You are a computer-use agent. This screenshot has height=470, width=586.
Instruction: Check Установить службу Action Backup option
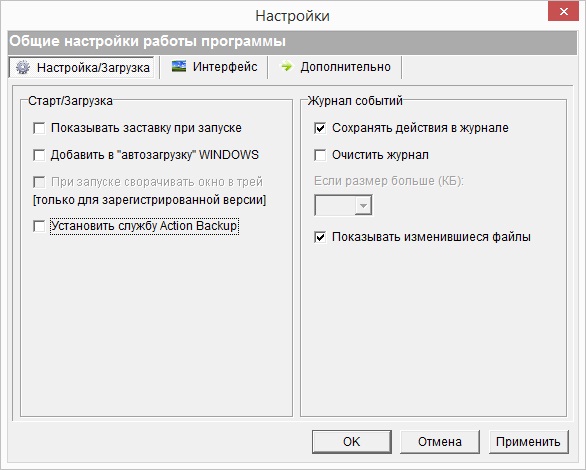(39, 226)
